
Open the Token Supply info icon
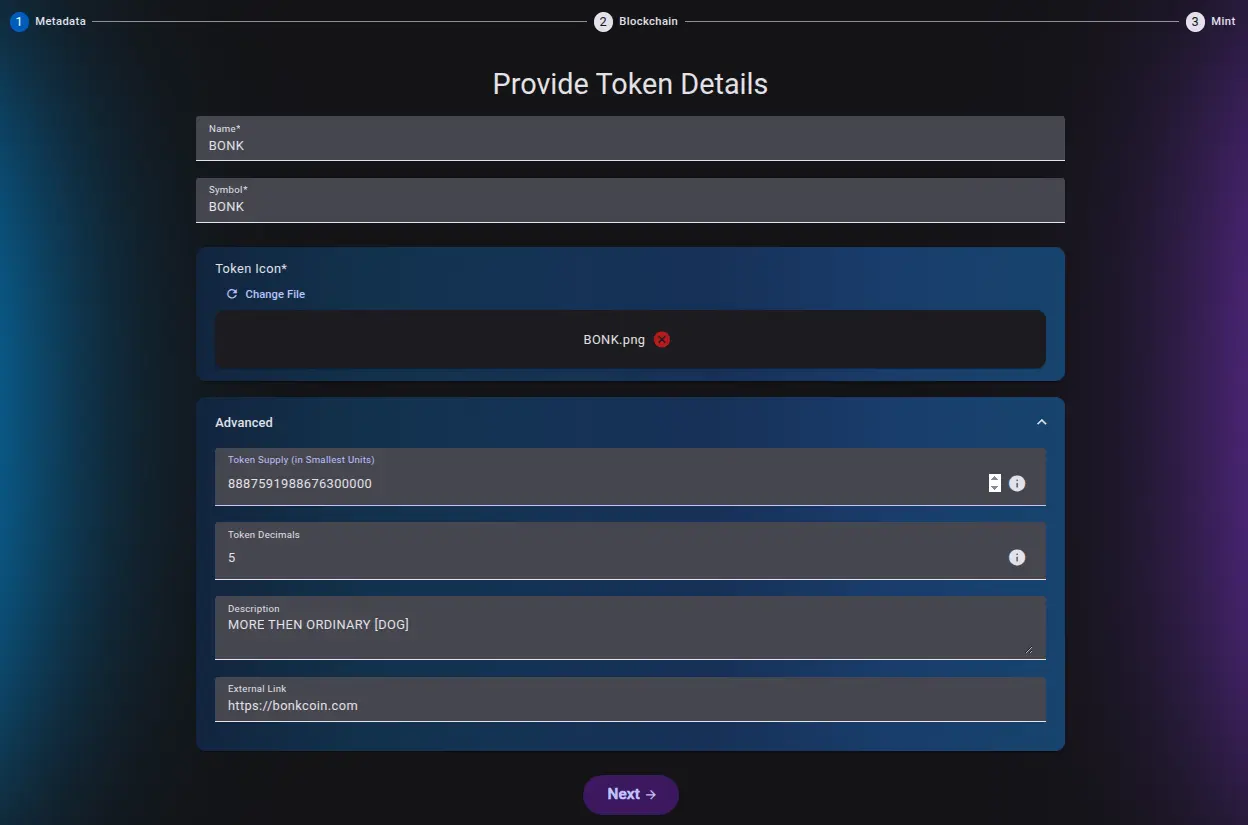1017,483
